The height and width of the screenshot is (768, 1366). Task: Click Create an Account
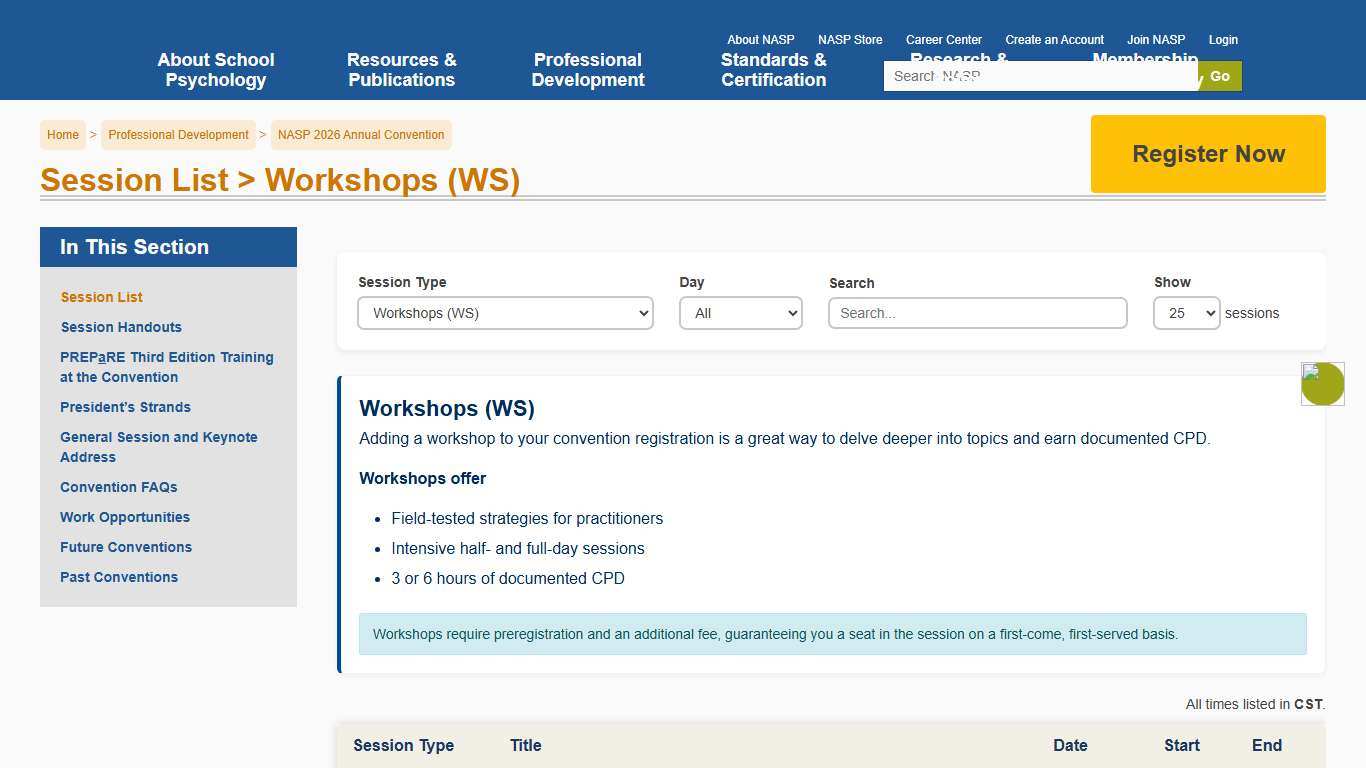pyautogui.click(x=1053, y=40)
